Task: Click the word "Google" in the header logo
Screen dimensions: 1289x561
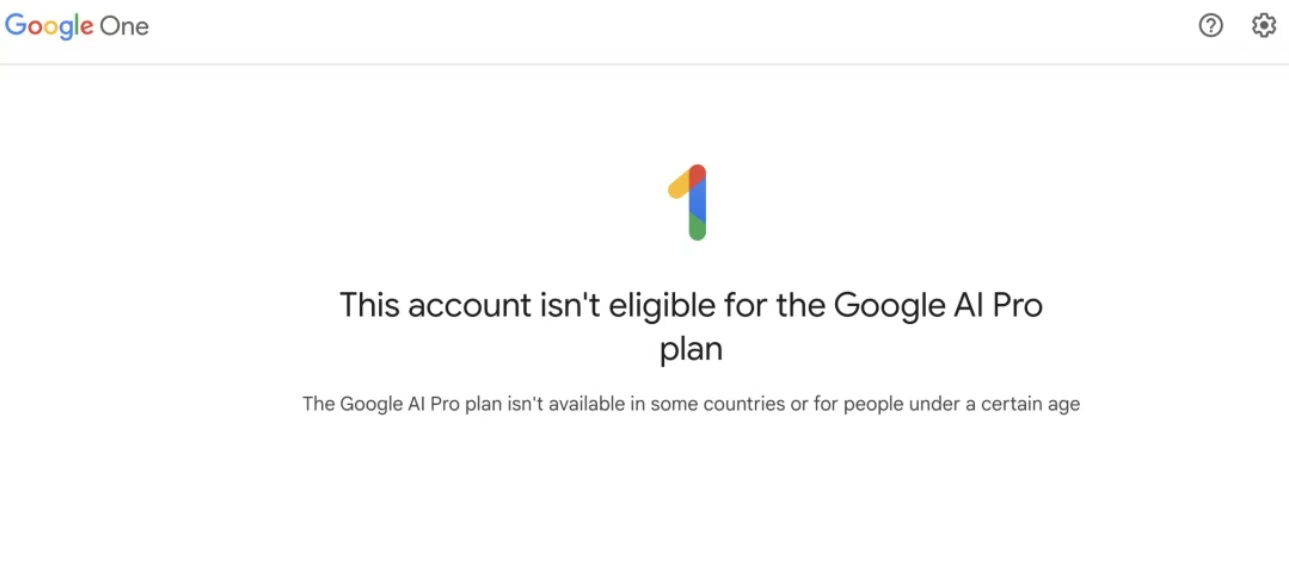Action: click(x=49, y=27)
